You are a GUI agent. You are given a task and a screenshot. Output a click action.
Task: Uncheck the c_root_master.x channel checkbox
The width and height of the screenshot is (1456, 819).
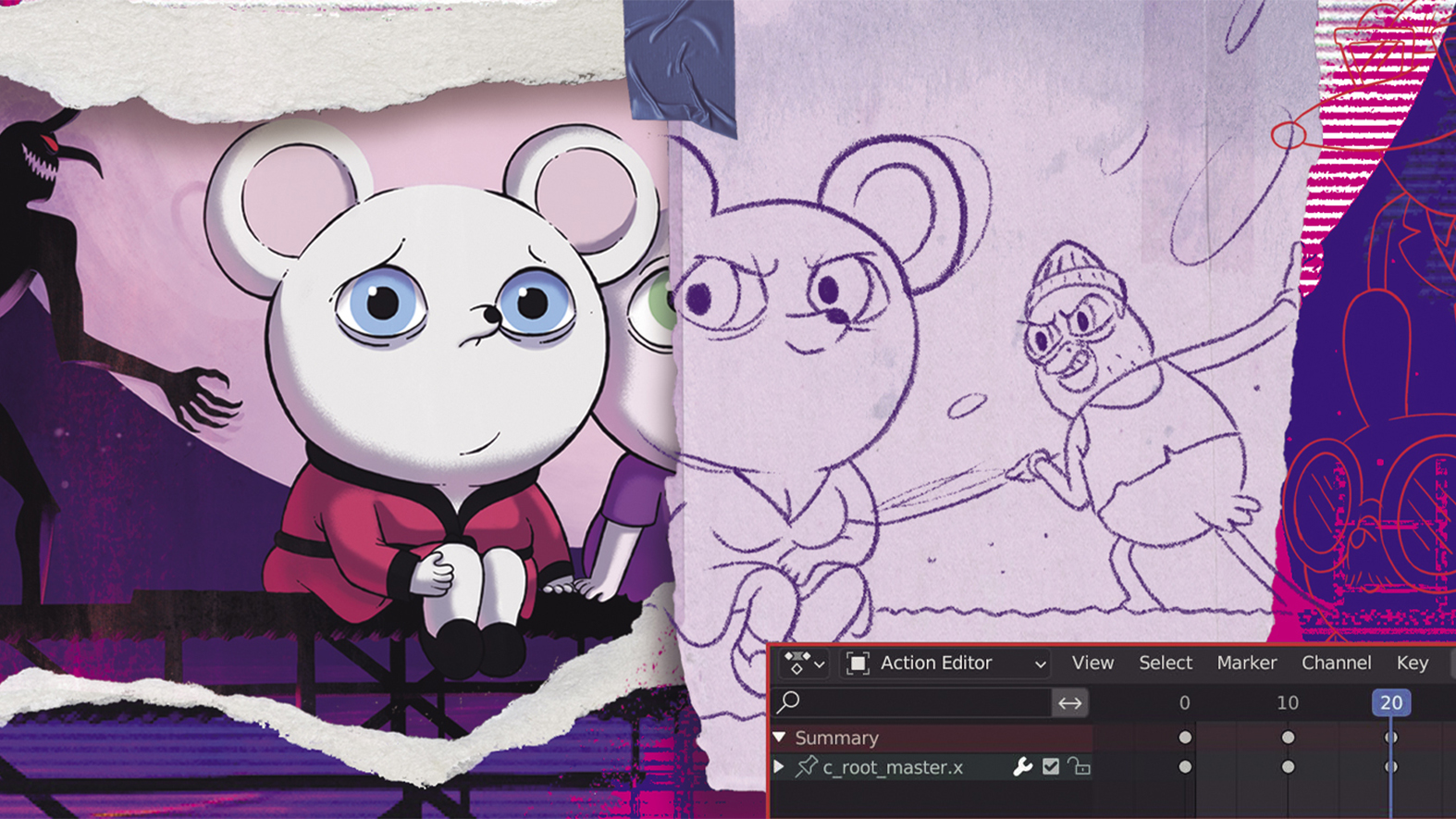(1051, 767)
